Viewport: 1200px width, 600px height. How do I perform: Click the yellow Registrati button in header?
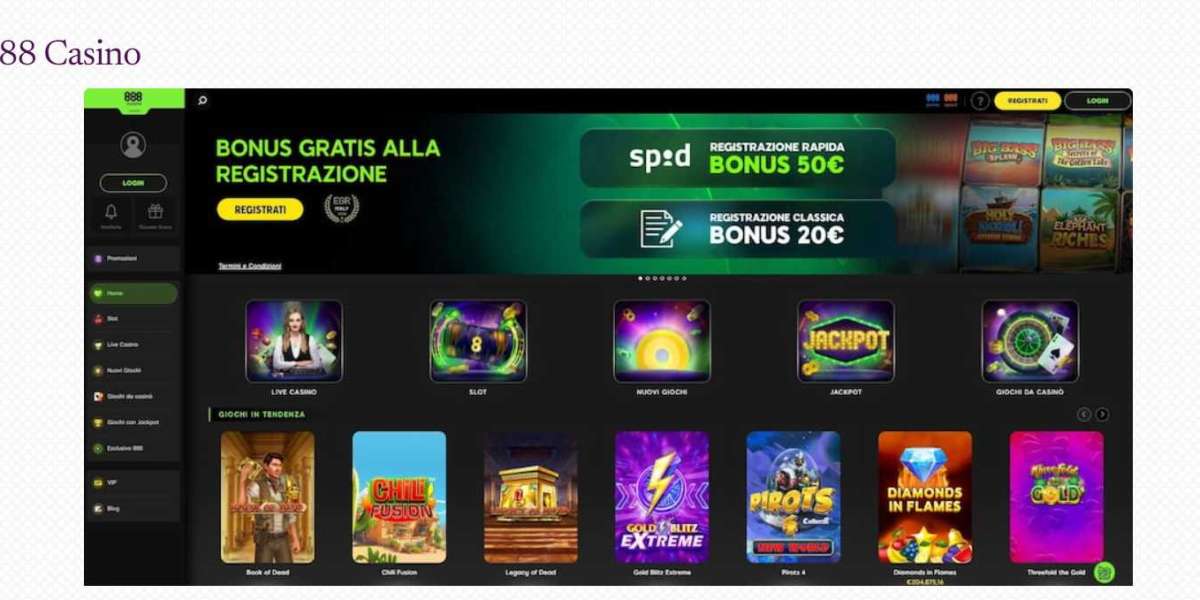1027,101
